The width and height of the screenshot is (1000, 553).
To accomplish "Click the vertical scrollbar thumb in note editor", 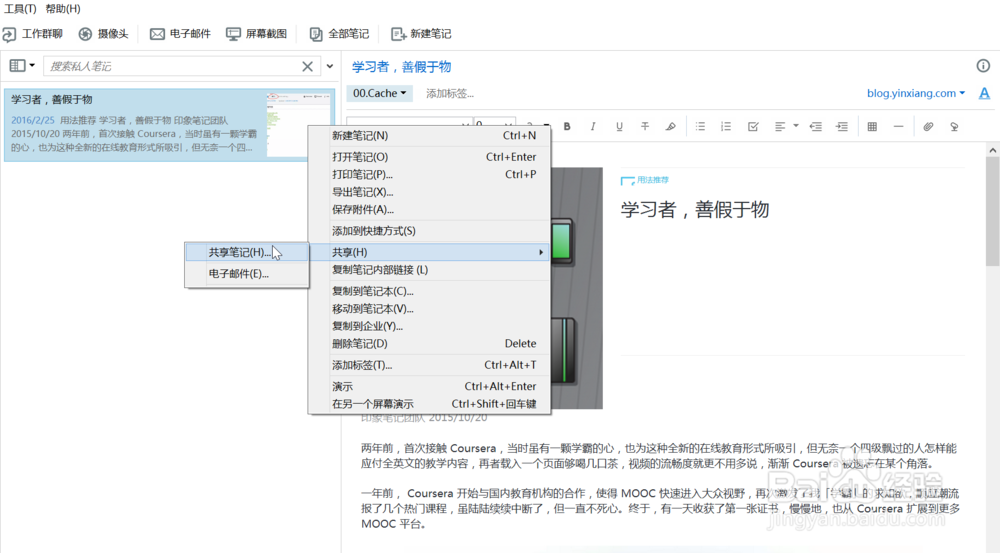I will [992, 212].
